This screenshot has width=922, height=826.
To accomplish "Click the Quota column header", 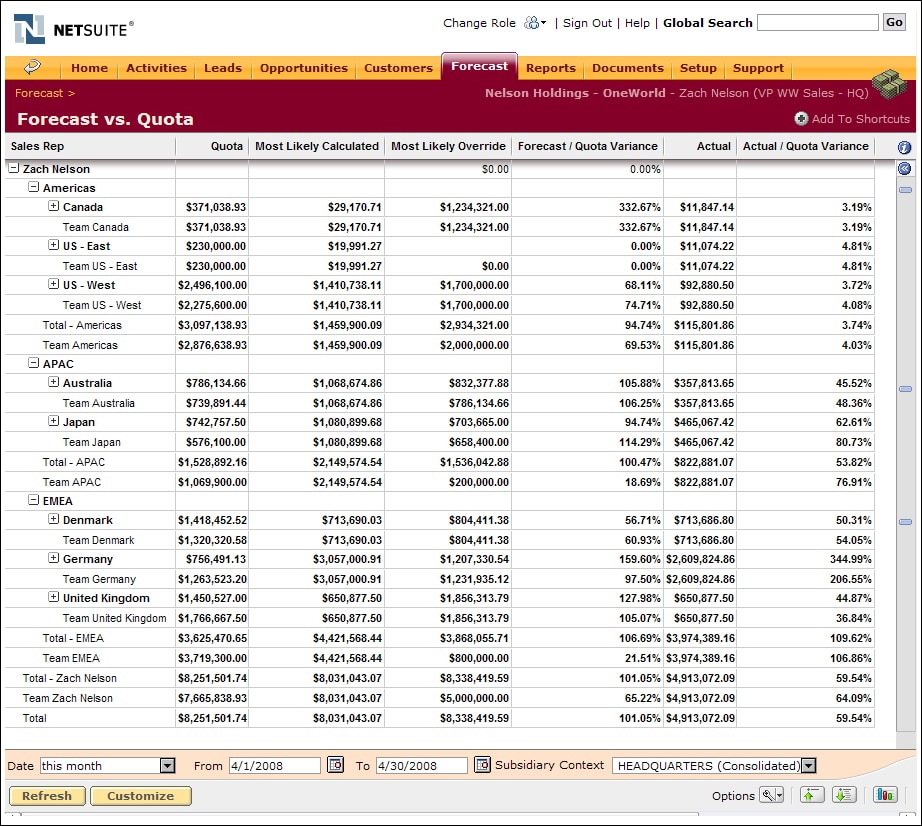I will click(x=226, y=146).
